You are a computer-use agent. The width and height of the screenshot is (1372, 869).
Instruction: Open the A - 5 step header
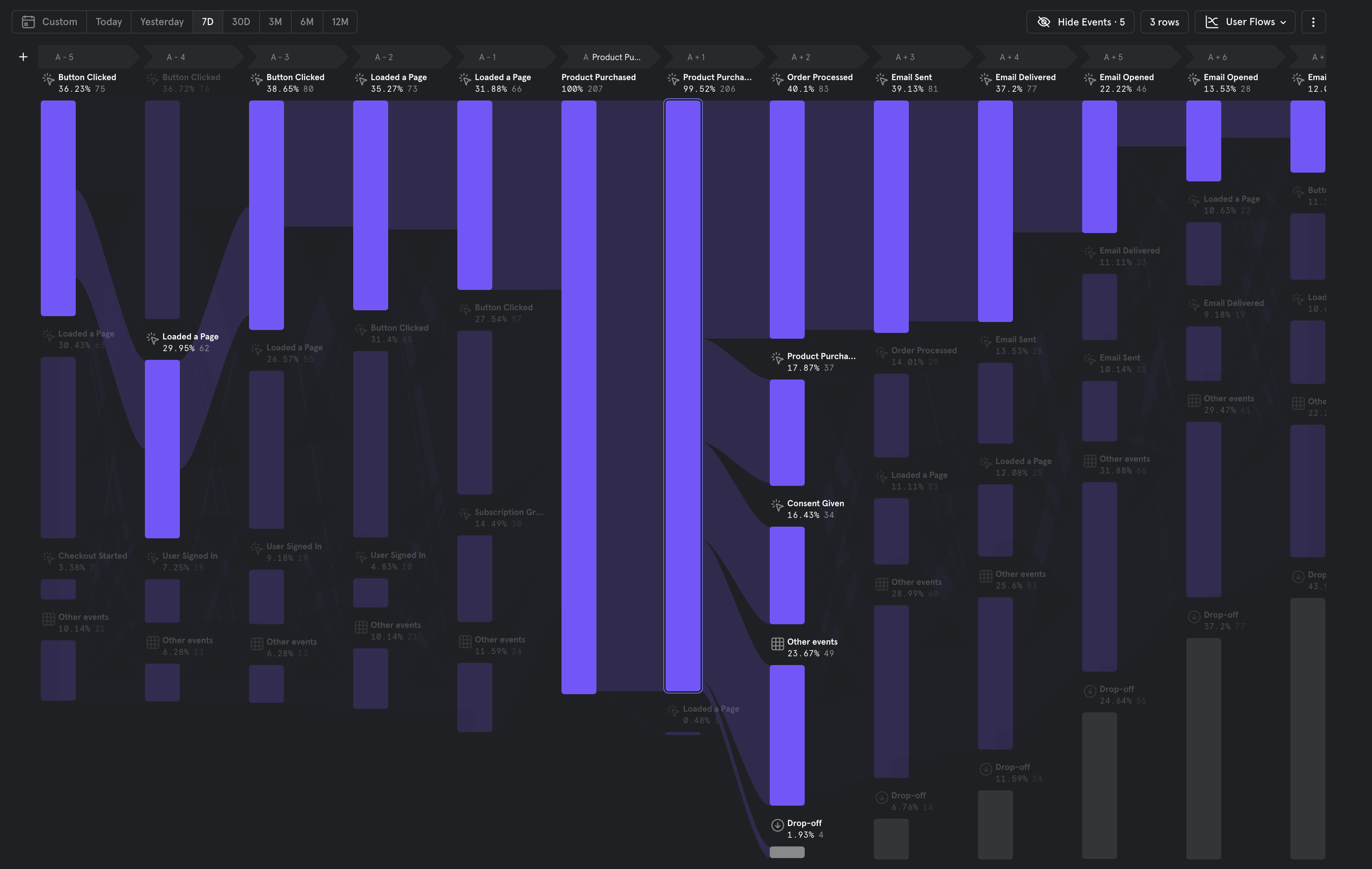point(88,57)
